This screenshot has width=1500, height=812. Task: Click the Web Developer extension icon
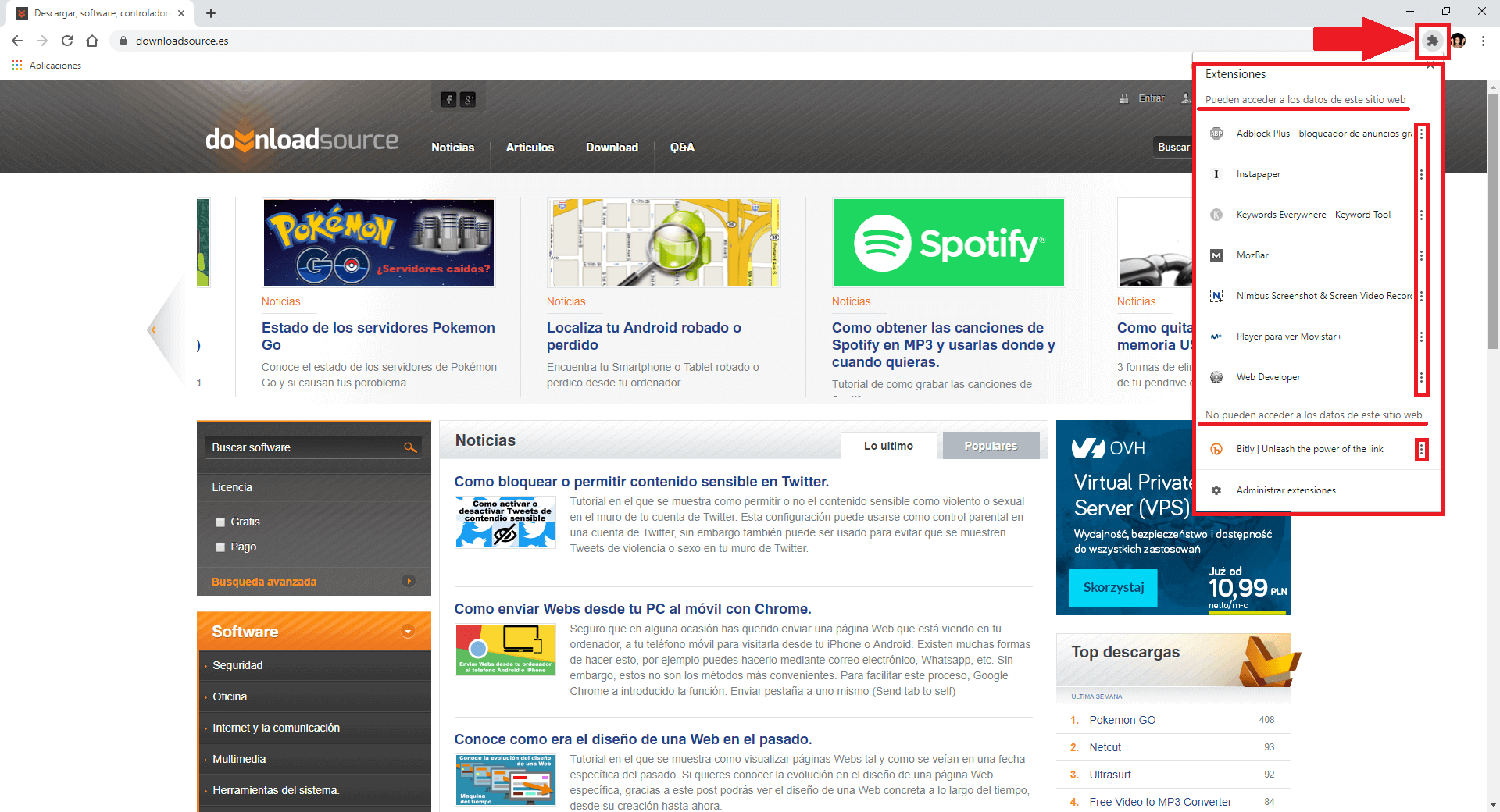[1216, 377]
